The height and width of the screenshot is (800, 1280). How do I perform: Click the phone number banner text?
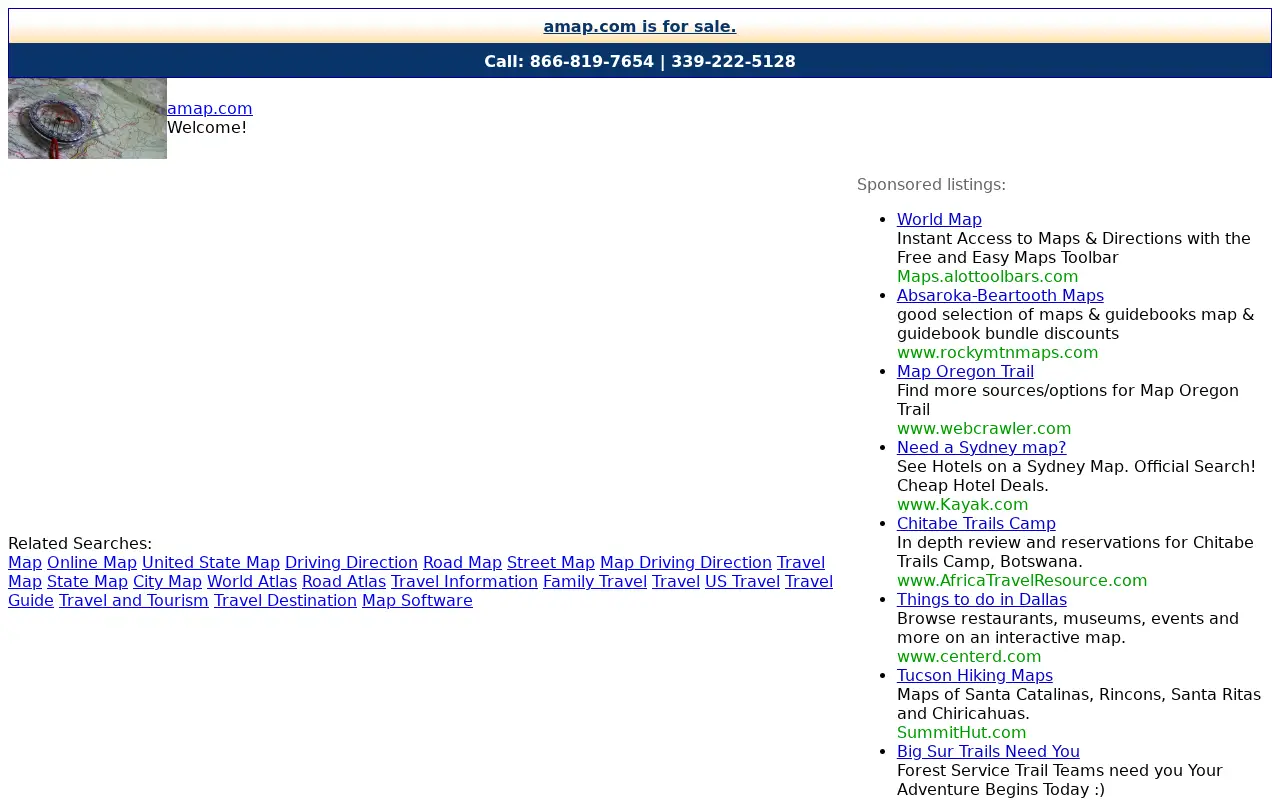(640, 61)
